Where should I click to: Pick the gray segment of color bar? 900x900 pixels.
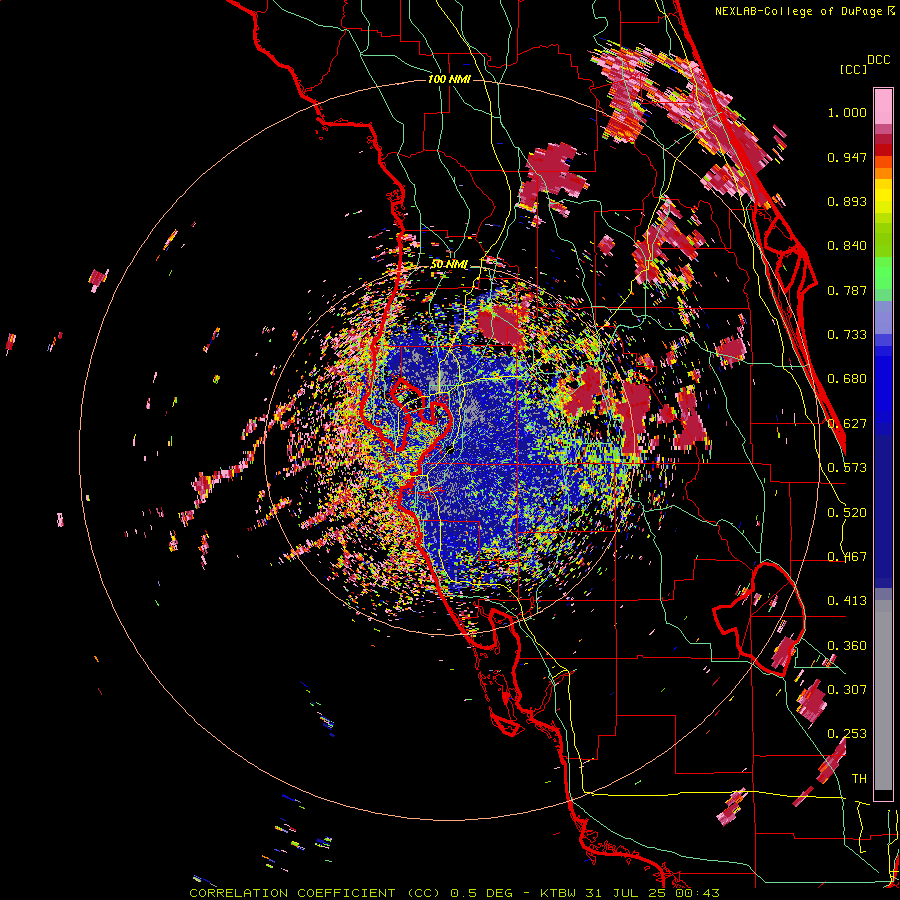(883, 695)
